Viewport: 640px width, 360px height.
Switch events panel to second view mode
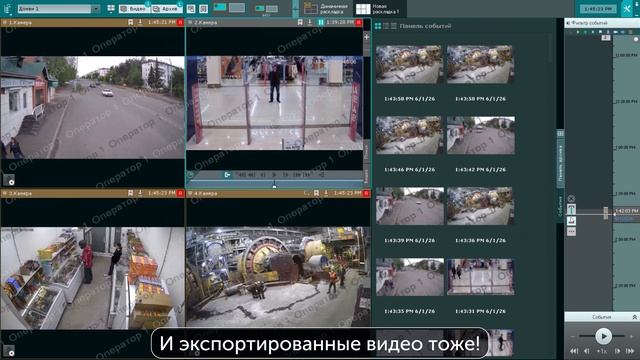386,26
